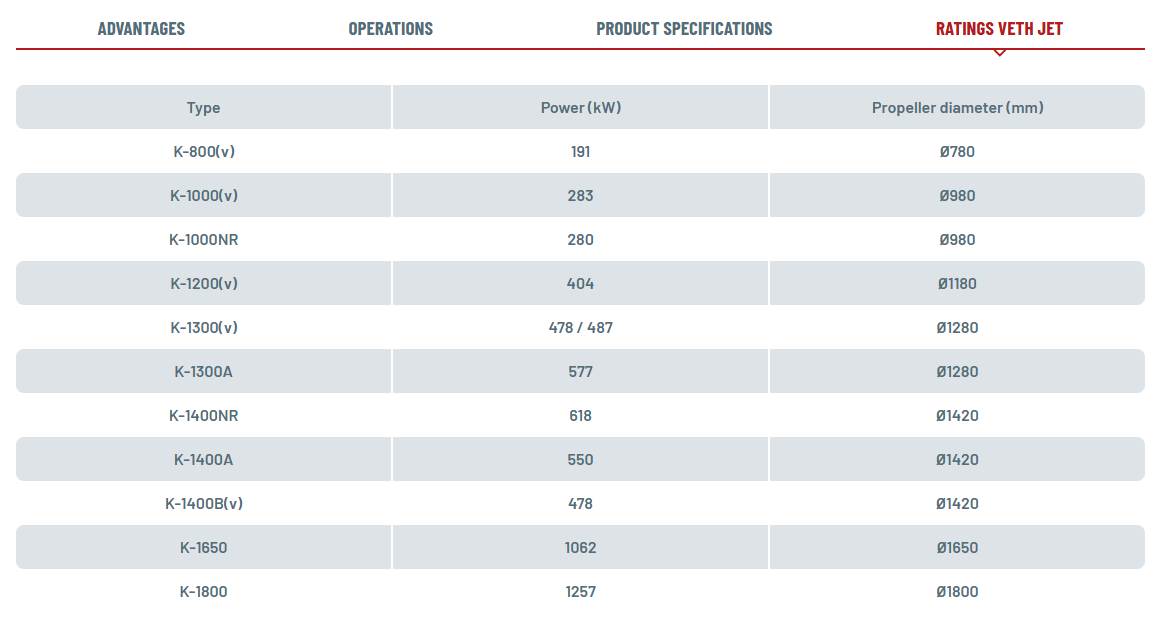Switch to PRODUCT SPECIFICATIONS tab
1165x618 pixels.
[x=683, y=28]
